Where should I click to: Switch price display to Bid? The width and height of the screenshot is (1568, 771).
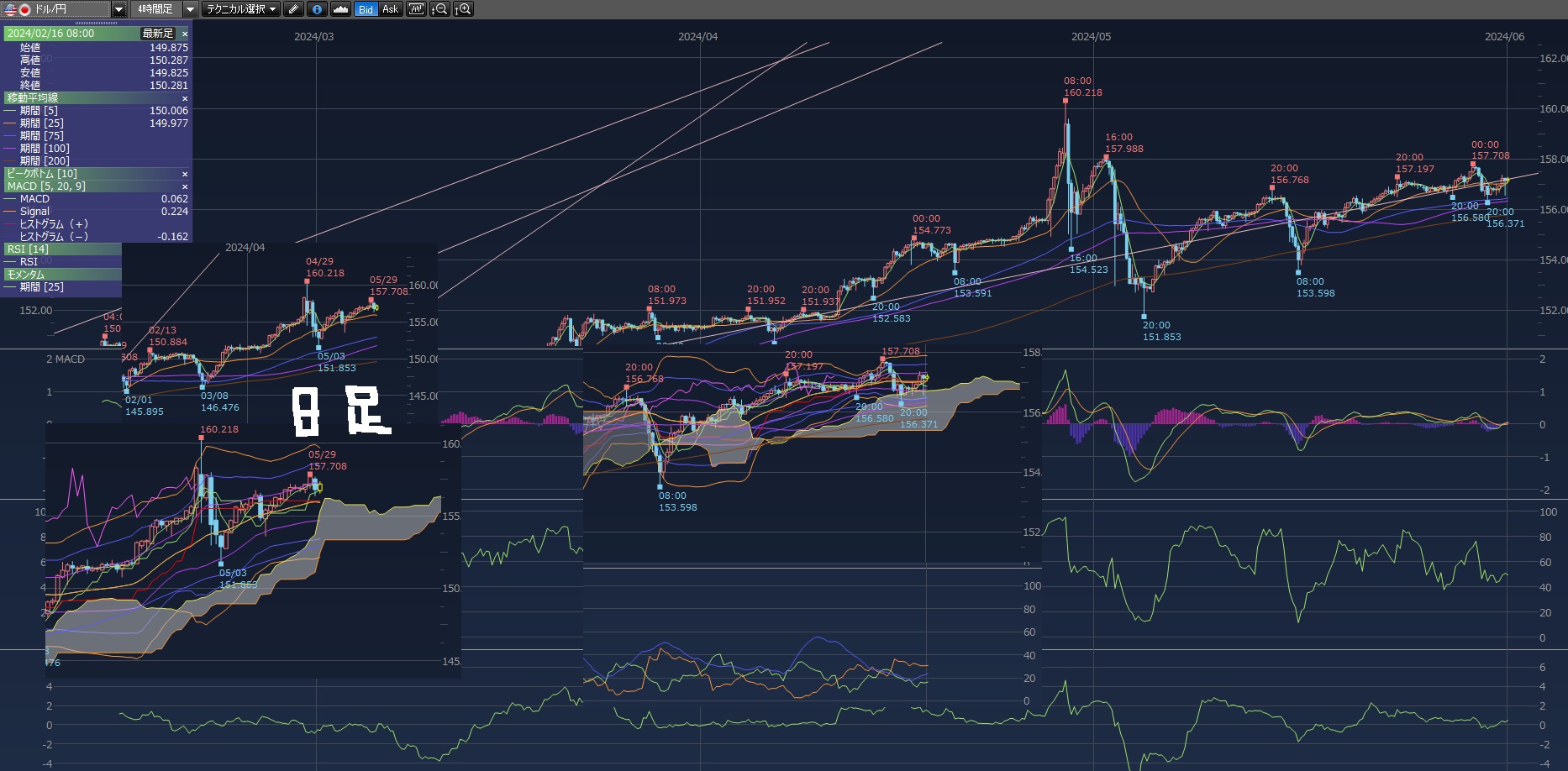point(366,9)
